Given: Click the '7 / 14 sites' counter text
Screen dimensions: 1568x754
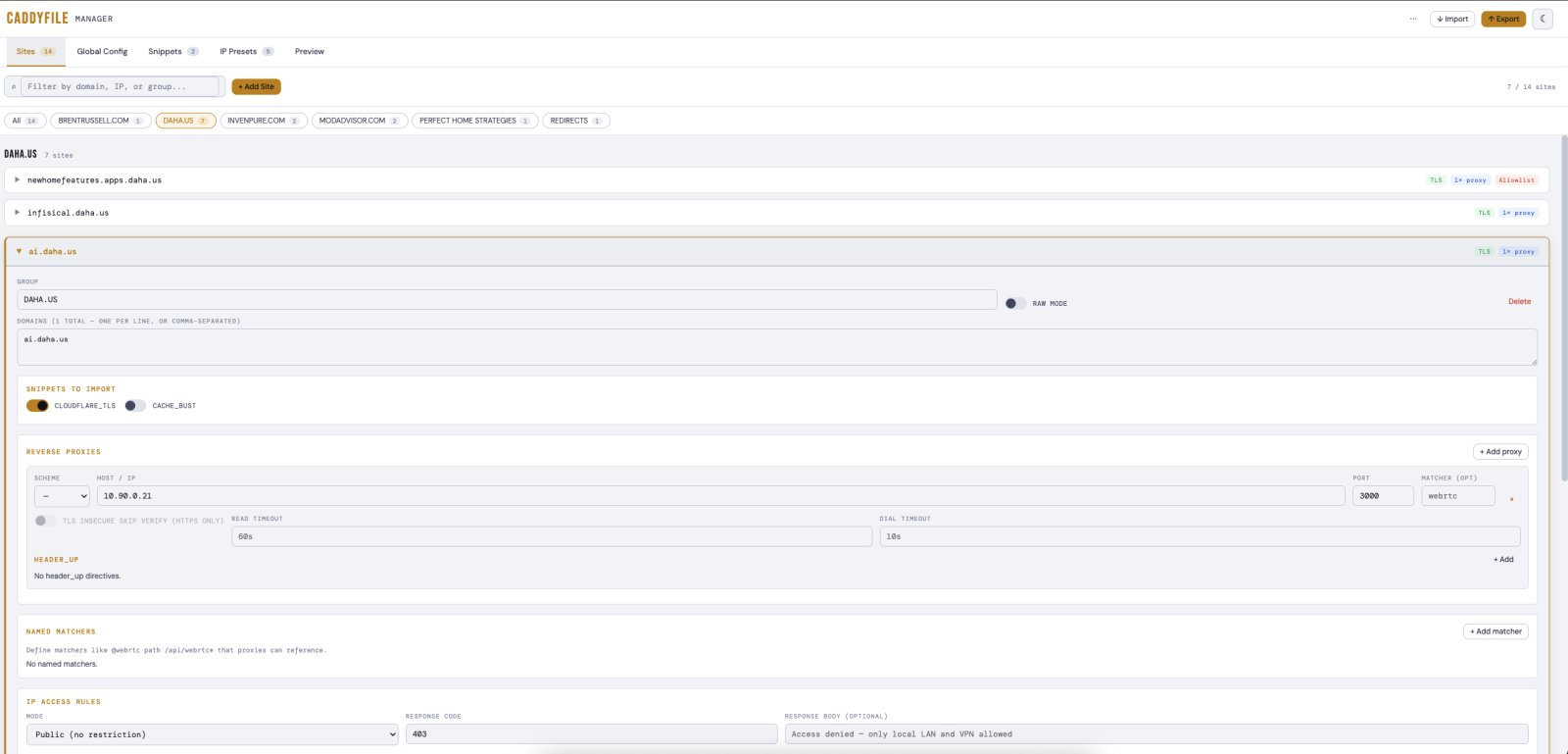Looking at the screenshot, I should [1531, 87].
